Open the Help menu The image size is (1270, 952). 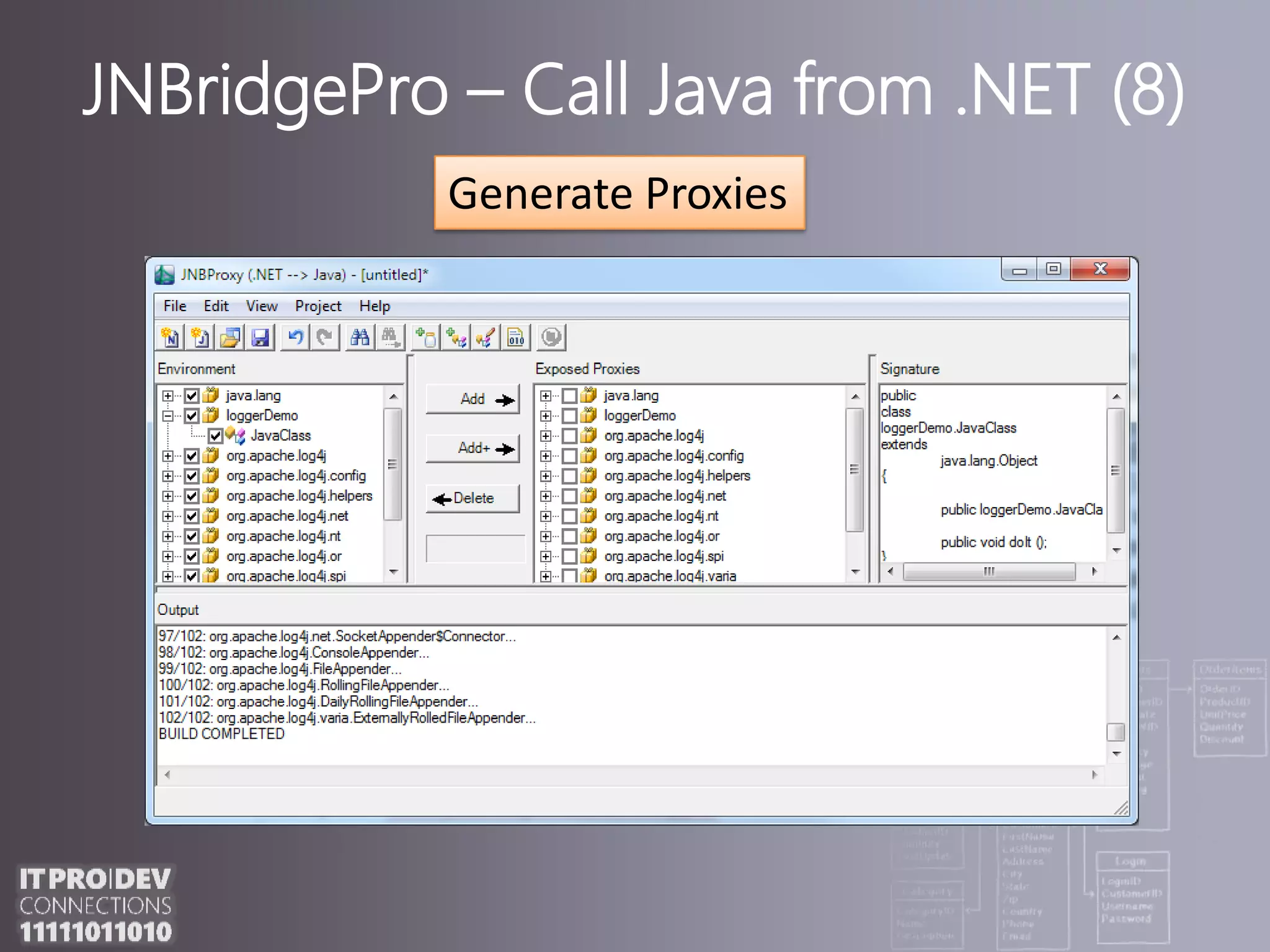[375, 306]
